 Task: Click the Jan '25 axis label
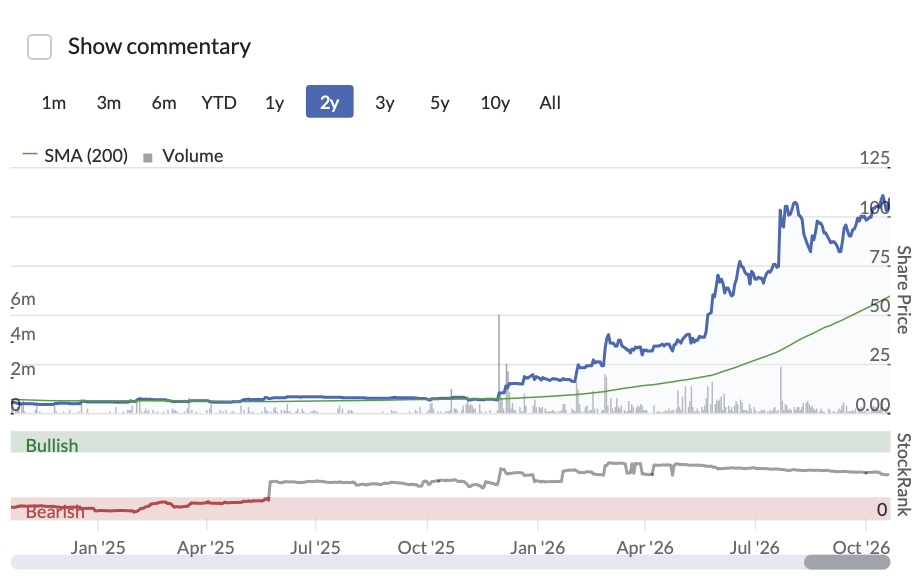tap(98, 547)
